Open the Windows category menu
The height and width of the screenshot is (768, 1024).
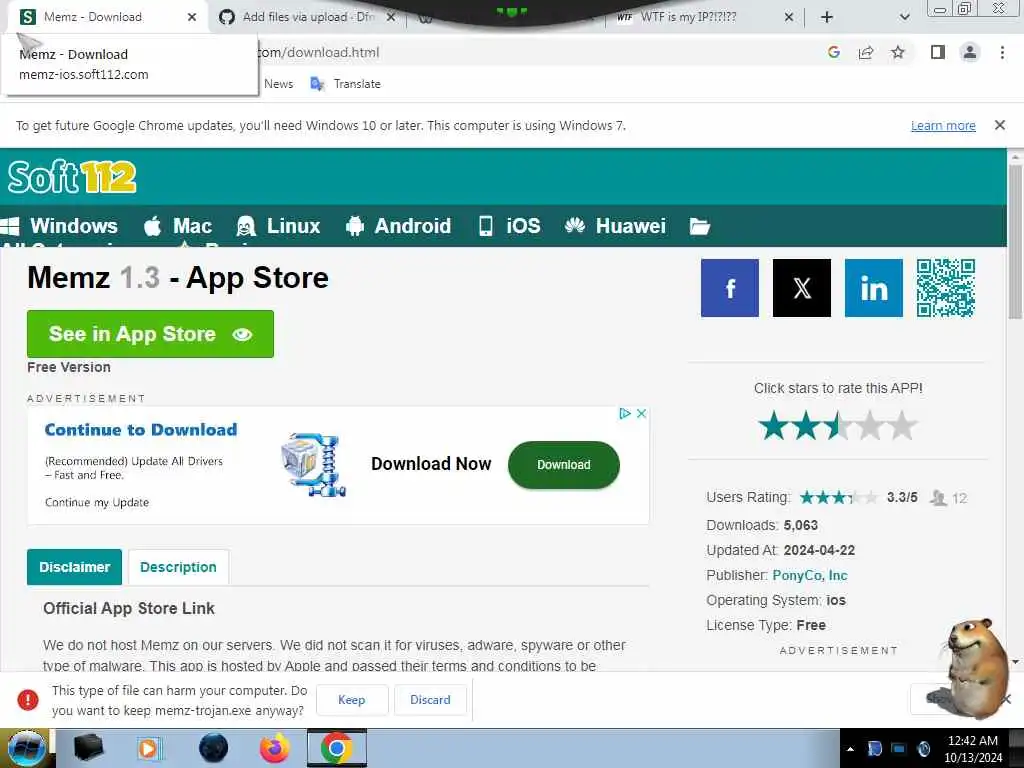pyautogui.click(x=59, y=226)
